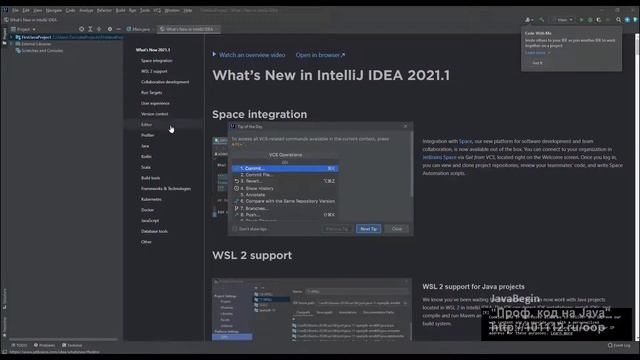Jump to WSL 2 support in contents
This screenshot has height=360, width=640.
154,71
